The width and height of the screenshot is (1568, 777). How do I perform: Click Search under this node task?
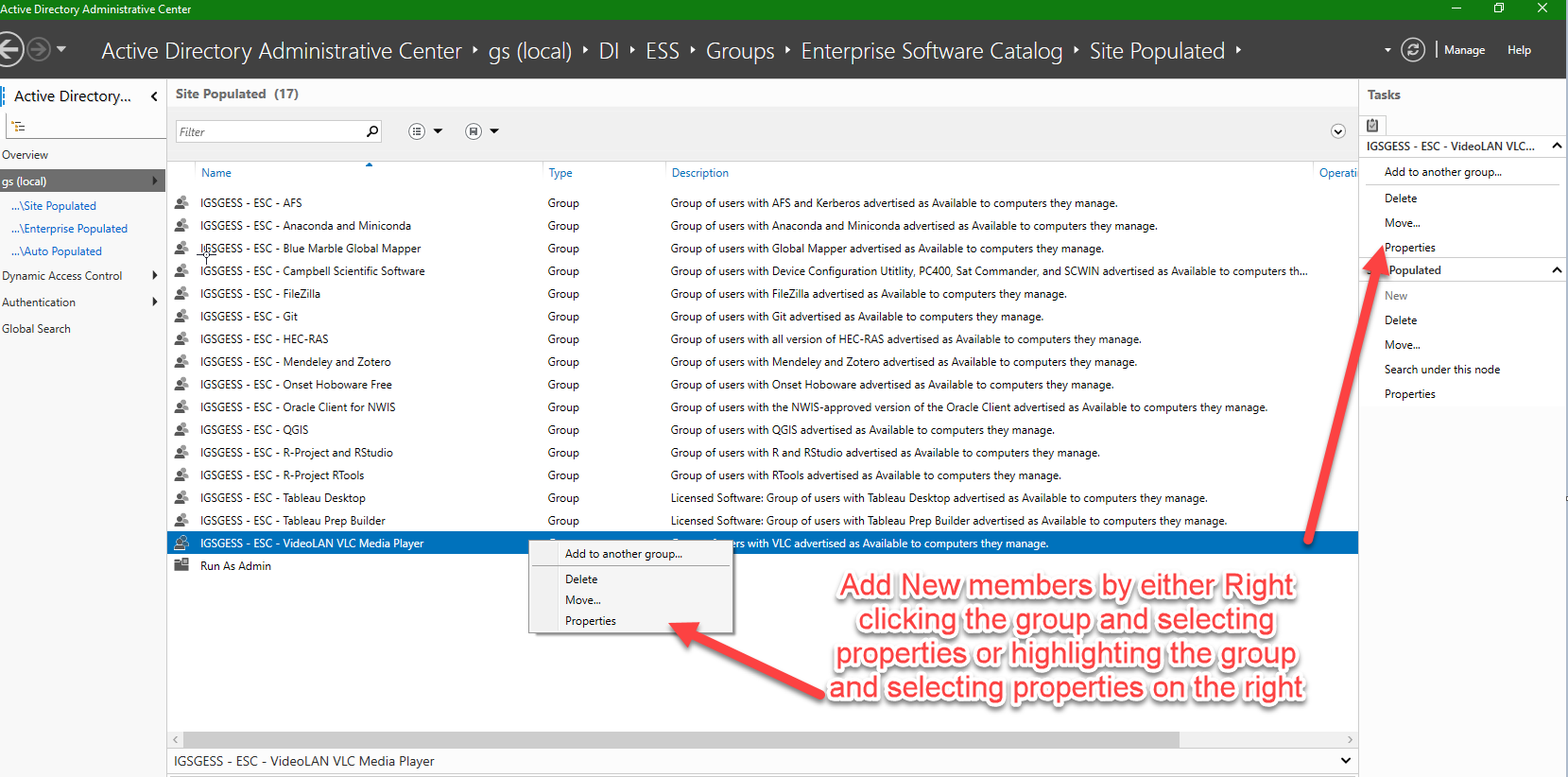[1442, 370]
